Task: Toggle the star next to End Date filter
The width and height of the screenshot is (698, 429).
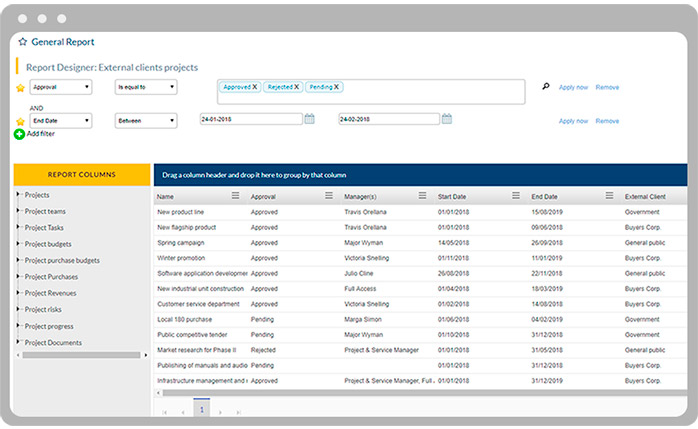Action: tap(20, 121)
